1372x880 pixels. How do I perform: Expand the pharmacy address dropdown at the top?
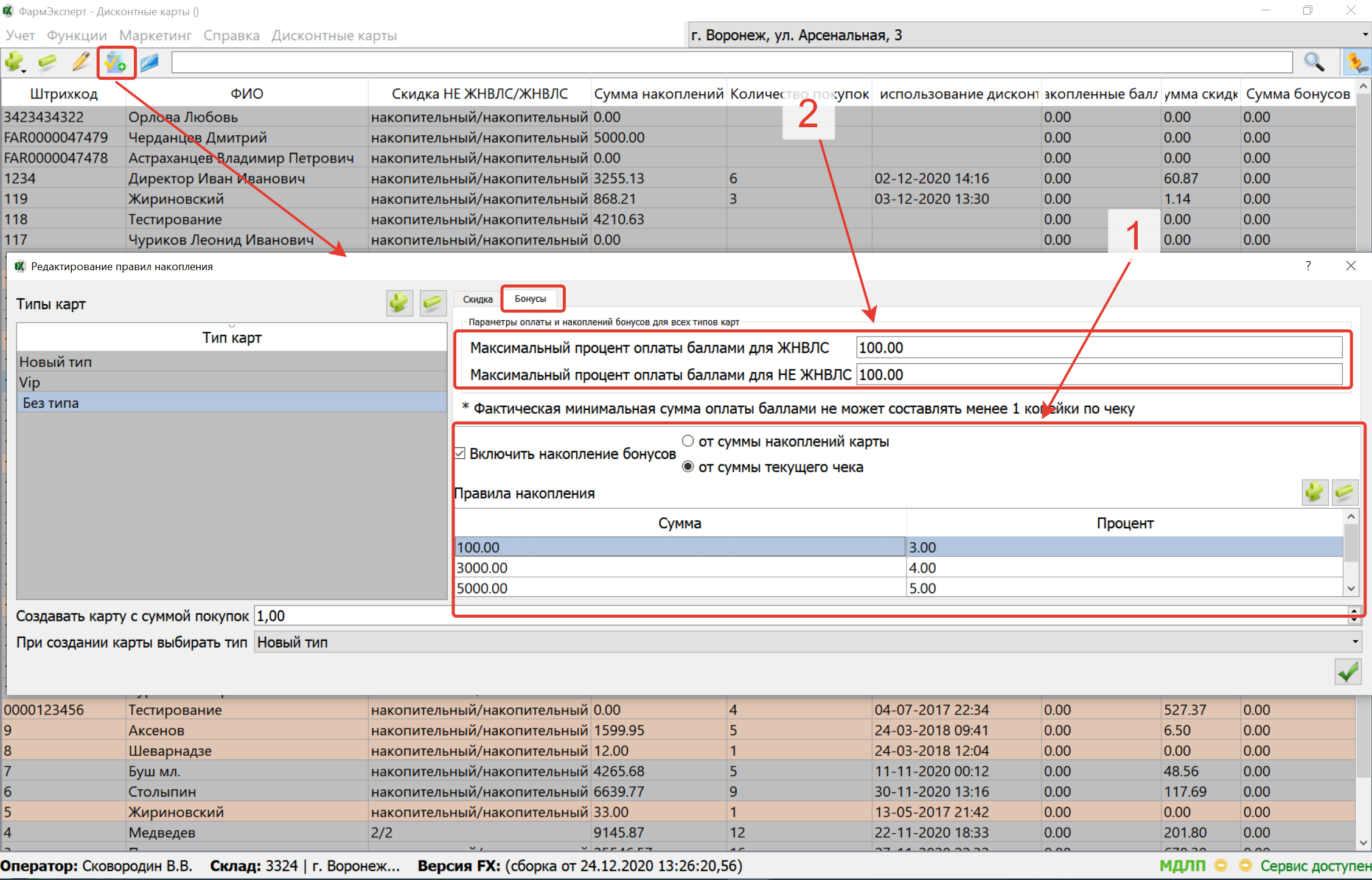pos(1365,35)
